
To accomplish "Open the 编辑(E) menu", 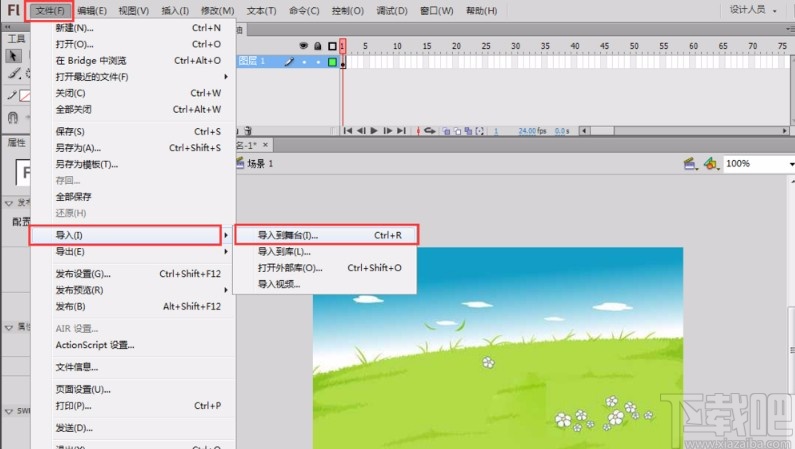I will (92, 10).
